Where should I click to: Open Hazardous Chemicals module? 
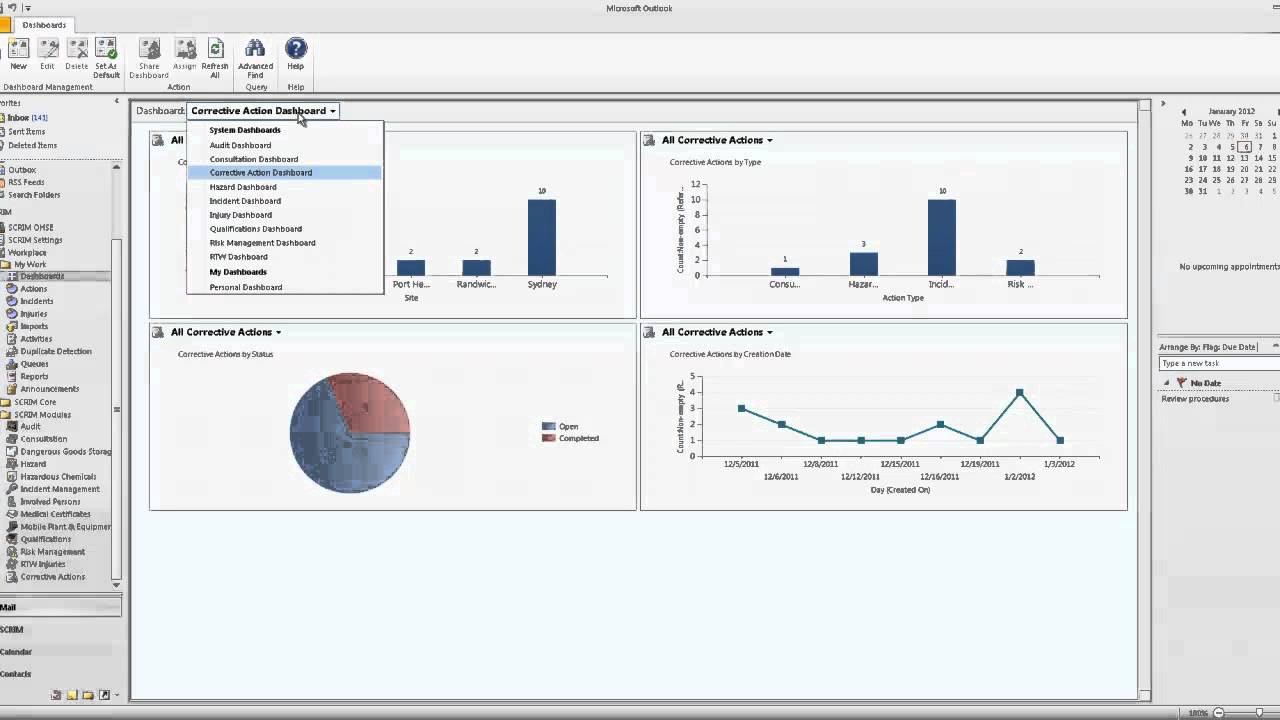click(58, 477)
